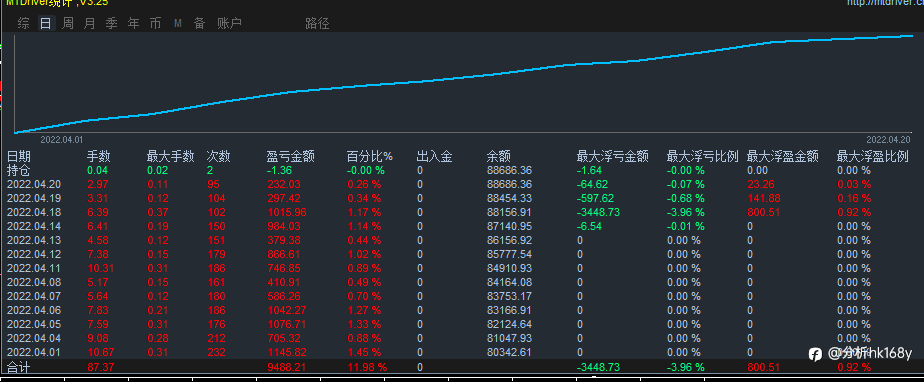
Task: Click the floating profit value 23.26
Action: [761, 184]
